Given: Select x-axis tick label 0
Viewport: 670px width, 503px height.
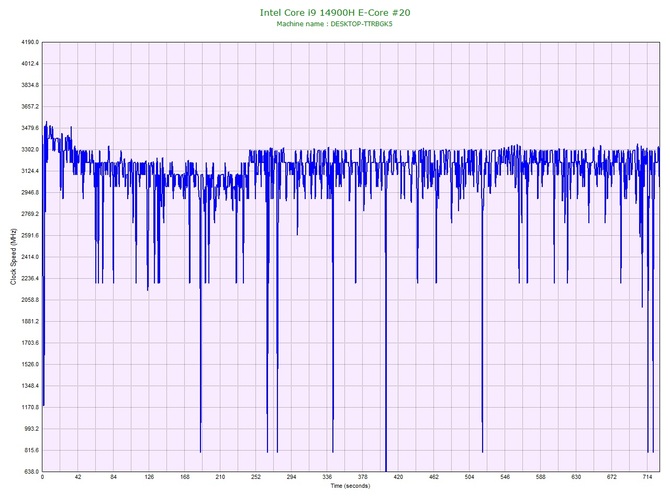Looking at the screenshot, I should coord(42,477).
